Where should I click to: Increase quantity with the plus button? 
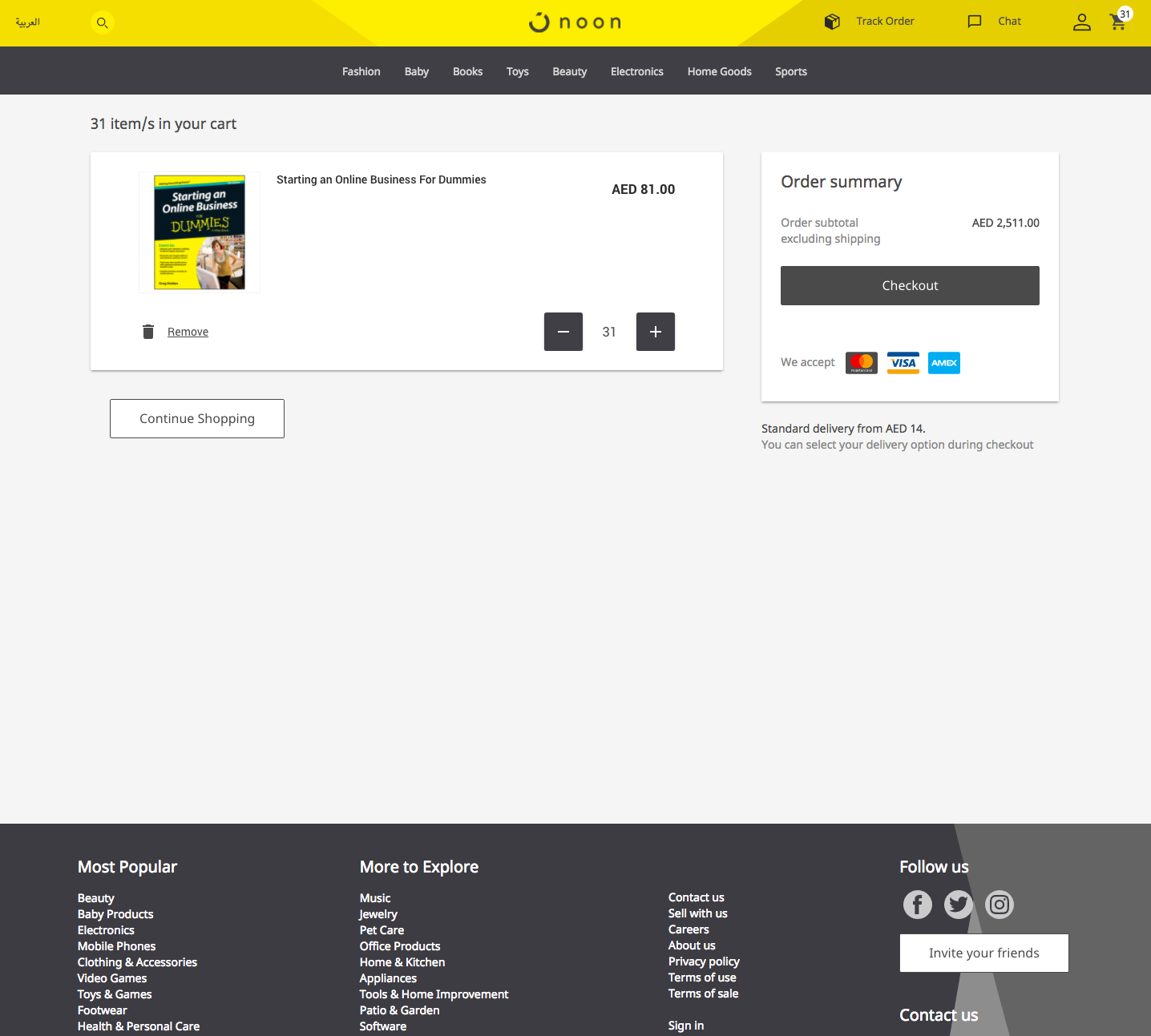pos(656,332)
